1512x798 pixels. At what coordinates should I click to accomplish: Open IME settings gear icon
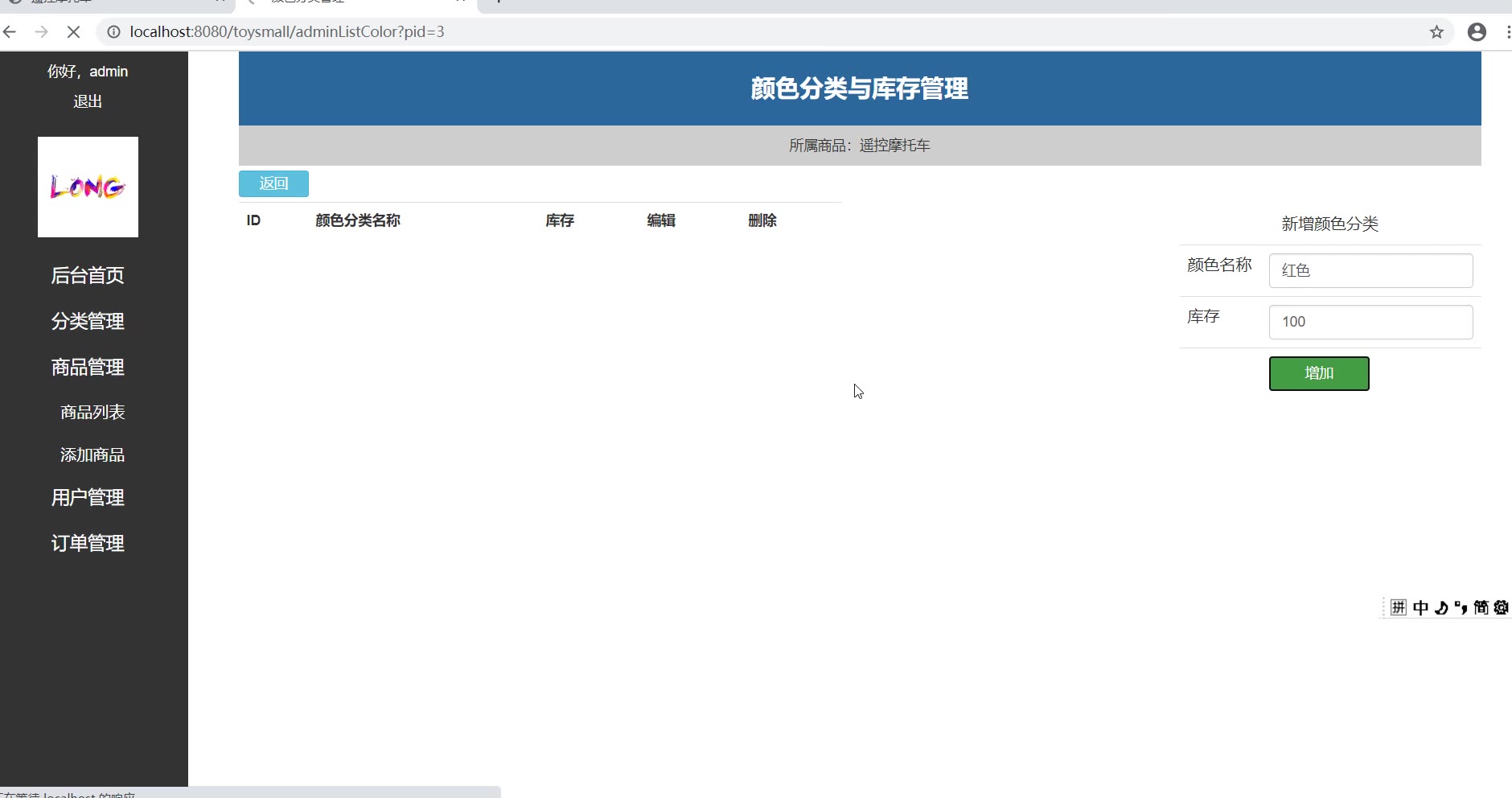(x=1501, y=607)
